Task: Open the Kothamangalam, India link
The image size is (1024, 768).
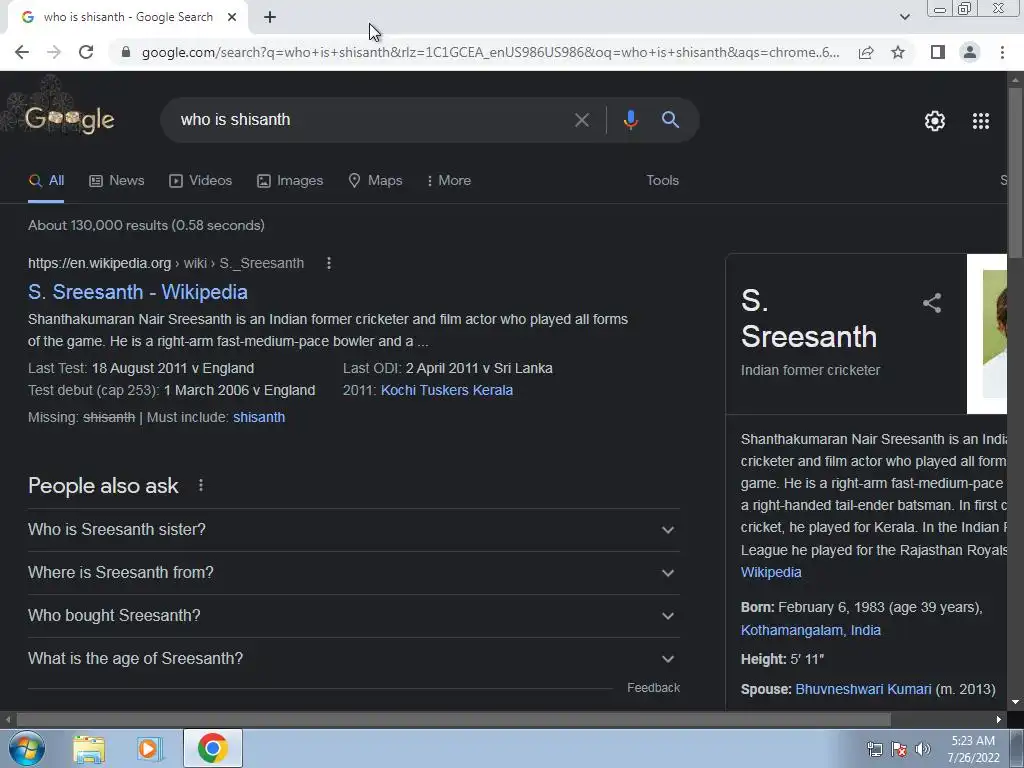Action: pyautogui.click(x=810, y=630)
